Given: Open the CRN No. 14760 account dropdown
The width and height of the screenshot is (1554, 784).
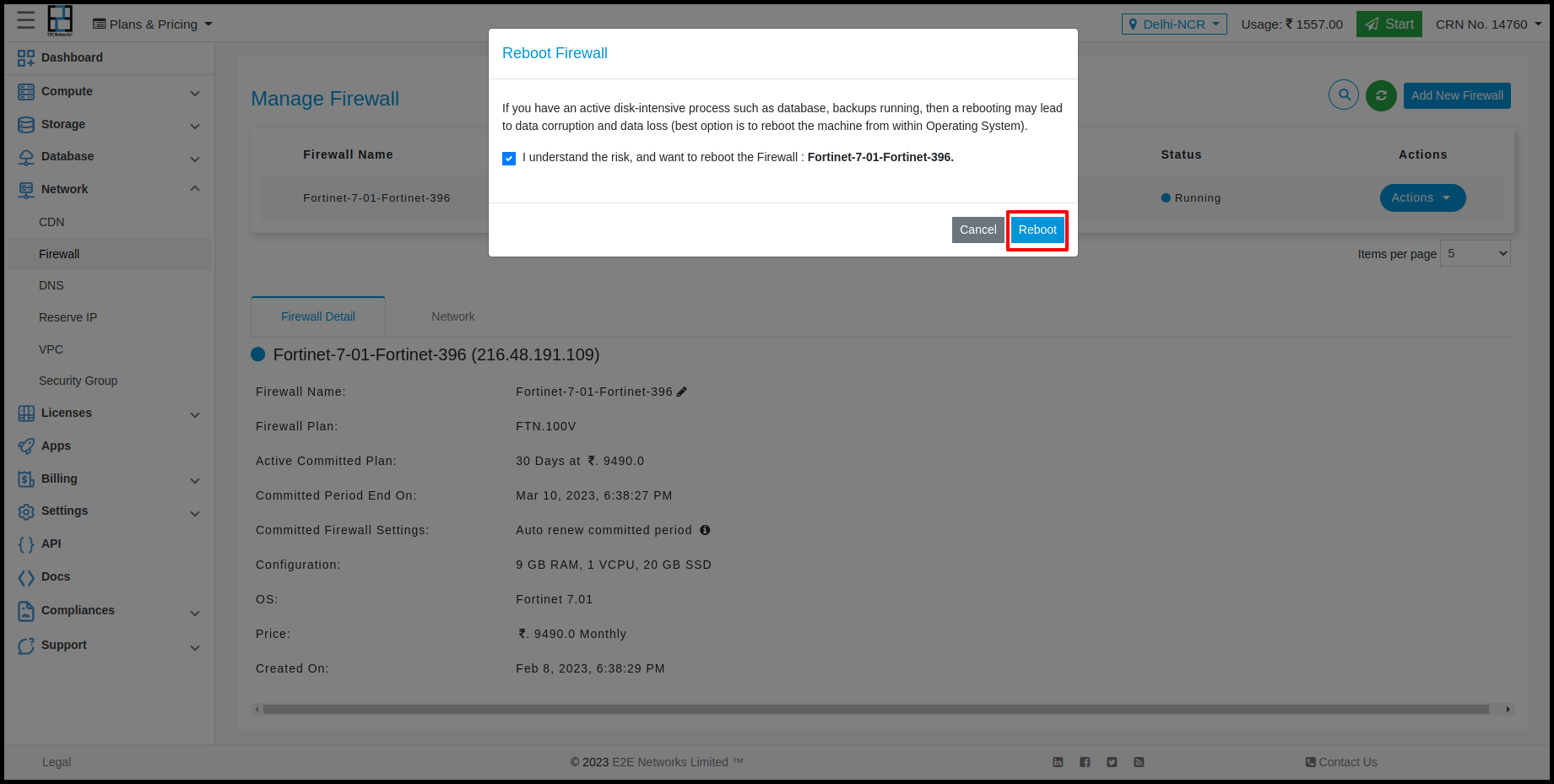Looking at the screenshot, I should [1488, 24].
